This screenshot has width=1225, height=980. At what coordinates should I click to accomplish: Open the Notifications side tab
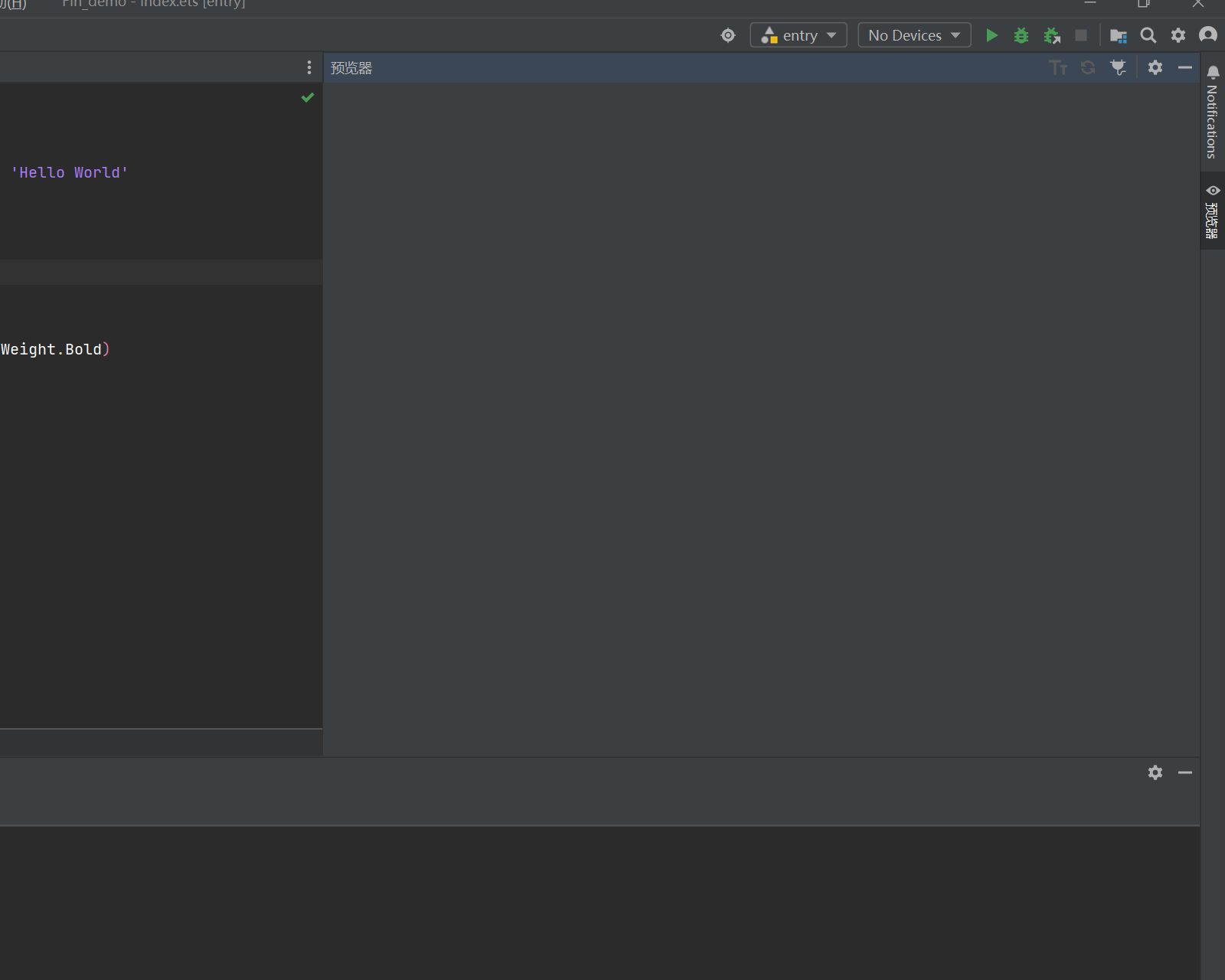(1212, 113)
